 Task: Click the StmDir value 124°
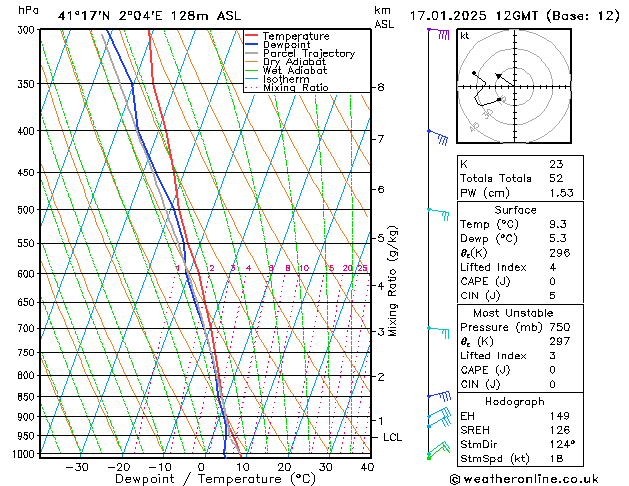coord(561,444)
